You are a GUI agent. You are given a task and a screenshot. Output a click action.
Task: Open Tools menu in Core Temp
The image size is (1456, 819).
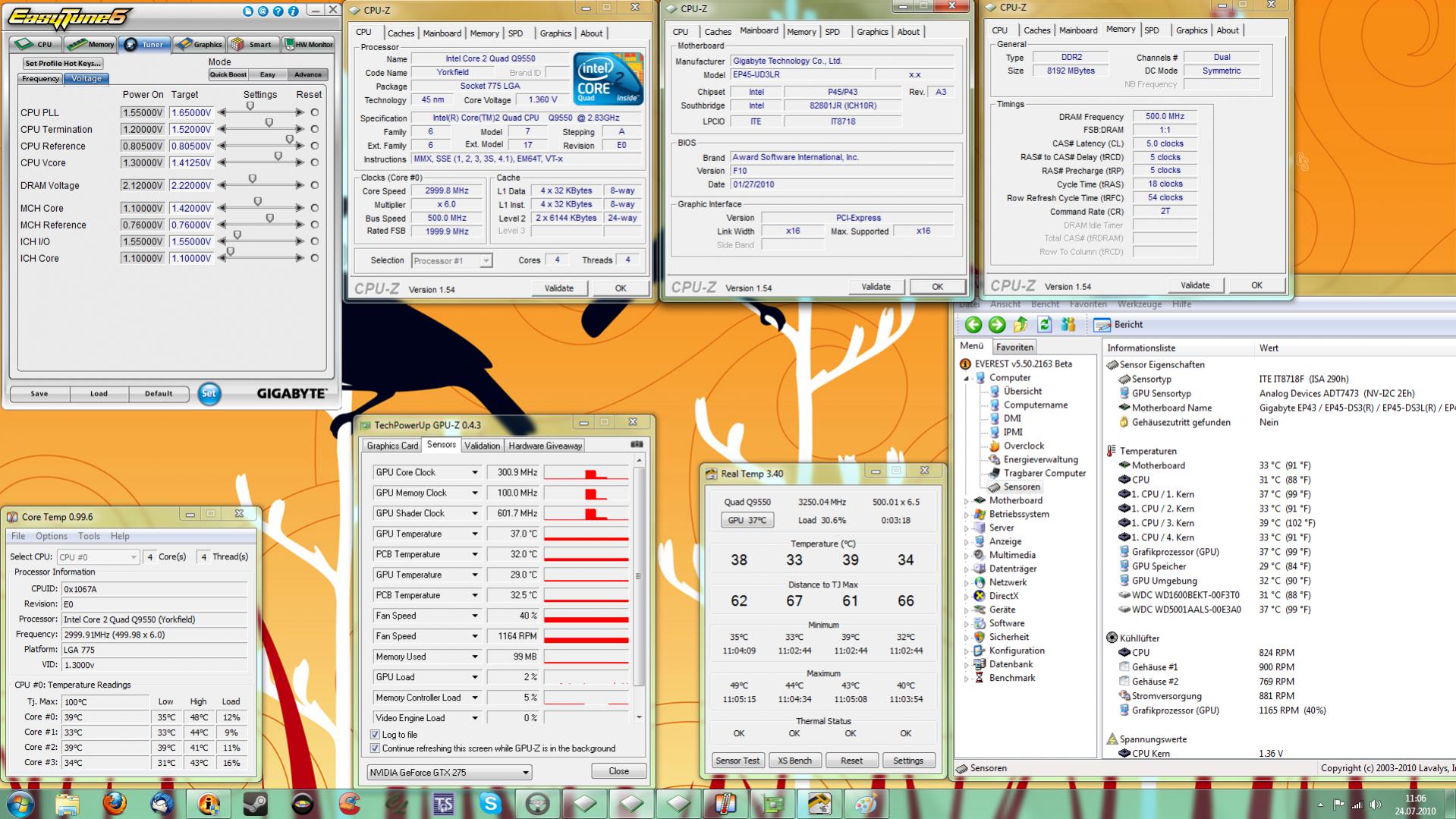pos(89,536)
